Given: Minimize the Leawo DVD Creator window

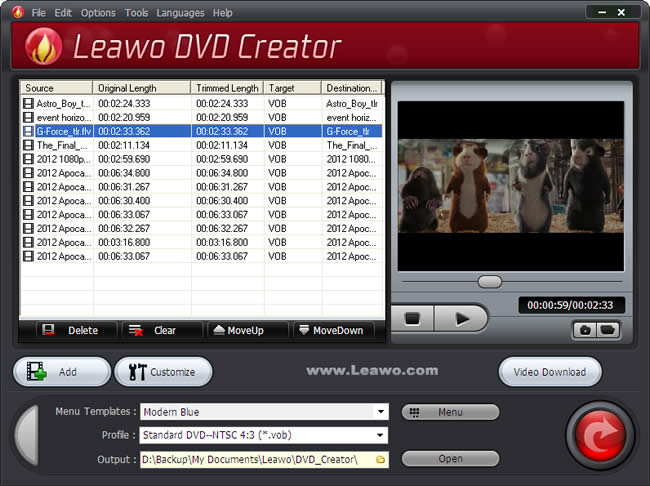Looking at the screenshot, I should click(602, 12).
